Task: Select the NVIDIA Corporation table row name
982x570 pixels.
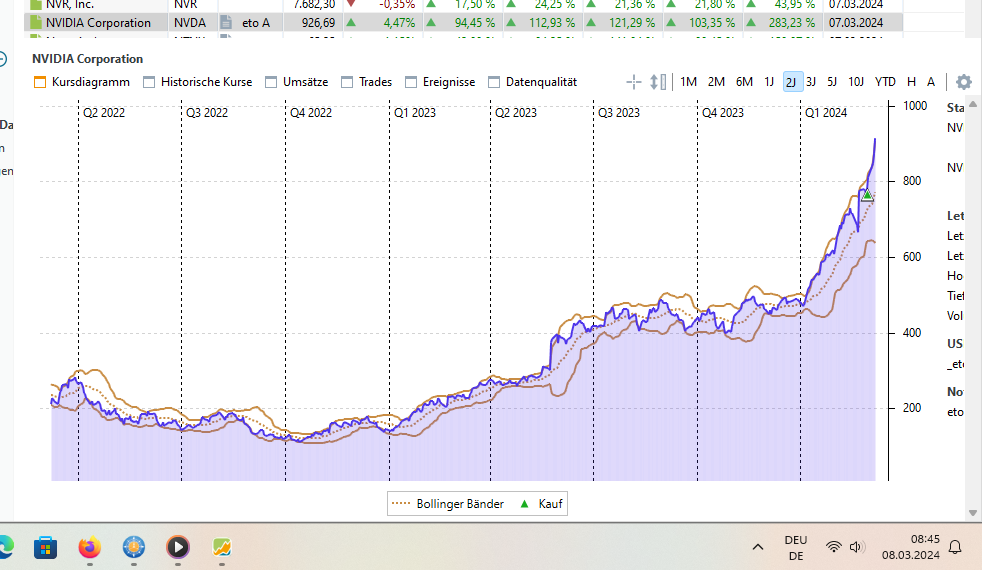Action: 98,23
